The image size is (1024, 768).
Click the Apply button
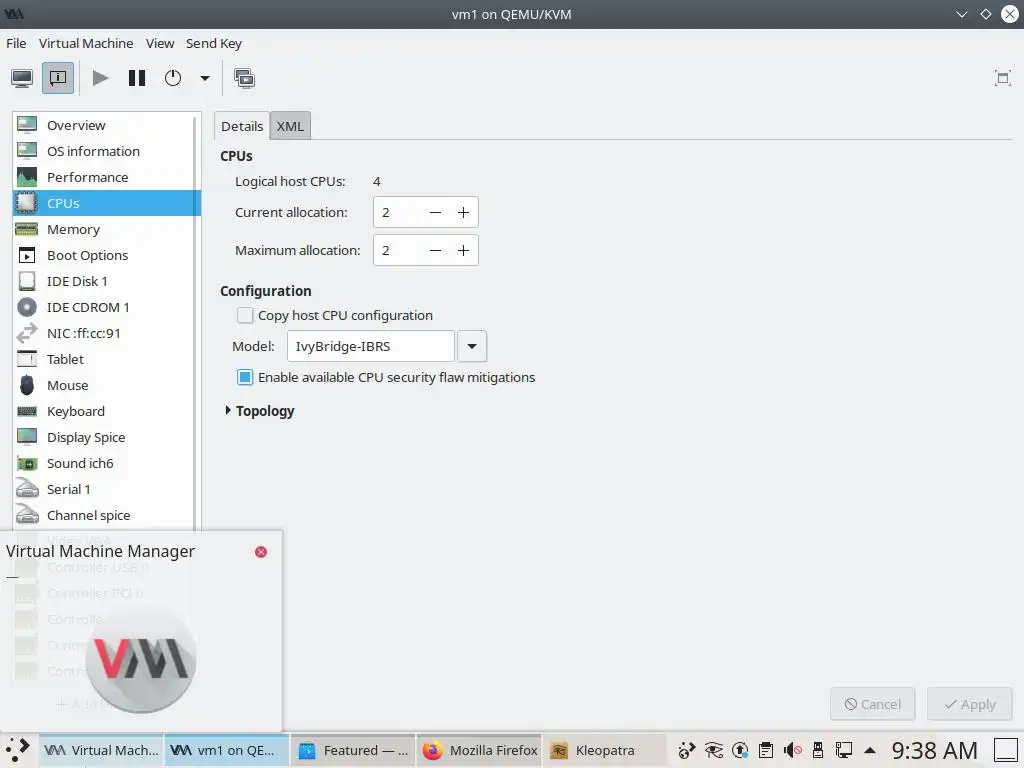tap(970, 704)
